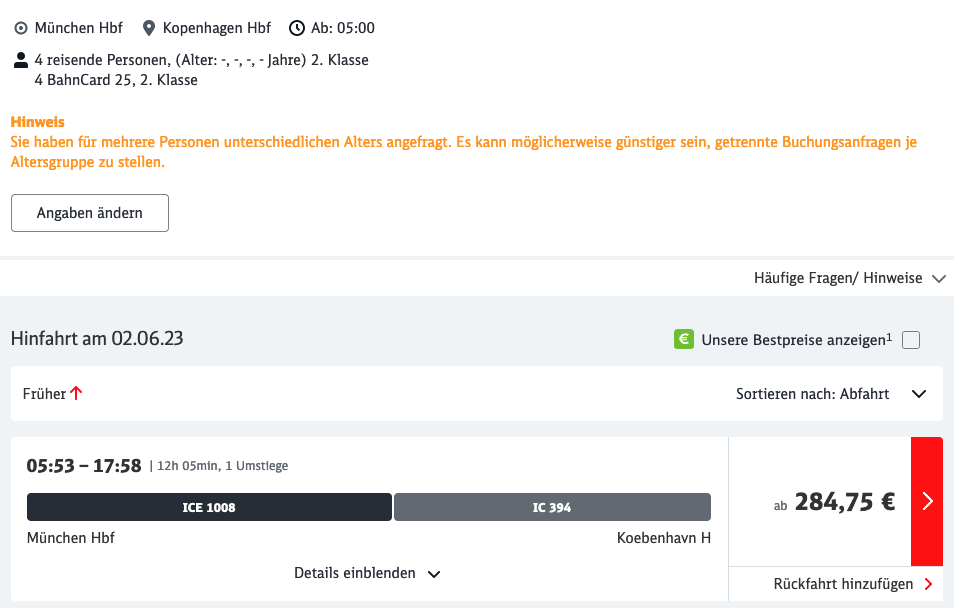Click the destination map pin icon
Viewport: 954px width, 608px height.
pos(149,28)
